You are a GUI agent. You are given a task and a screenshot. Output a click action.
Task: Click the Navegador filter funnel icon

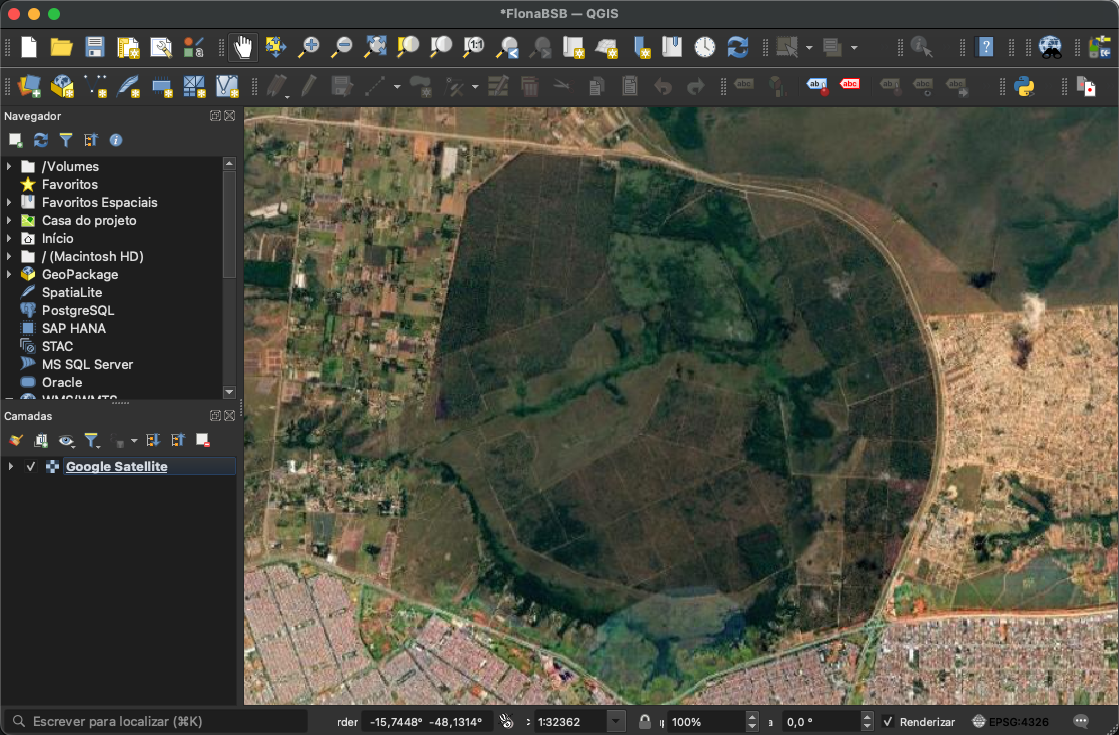coord(66,141)
